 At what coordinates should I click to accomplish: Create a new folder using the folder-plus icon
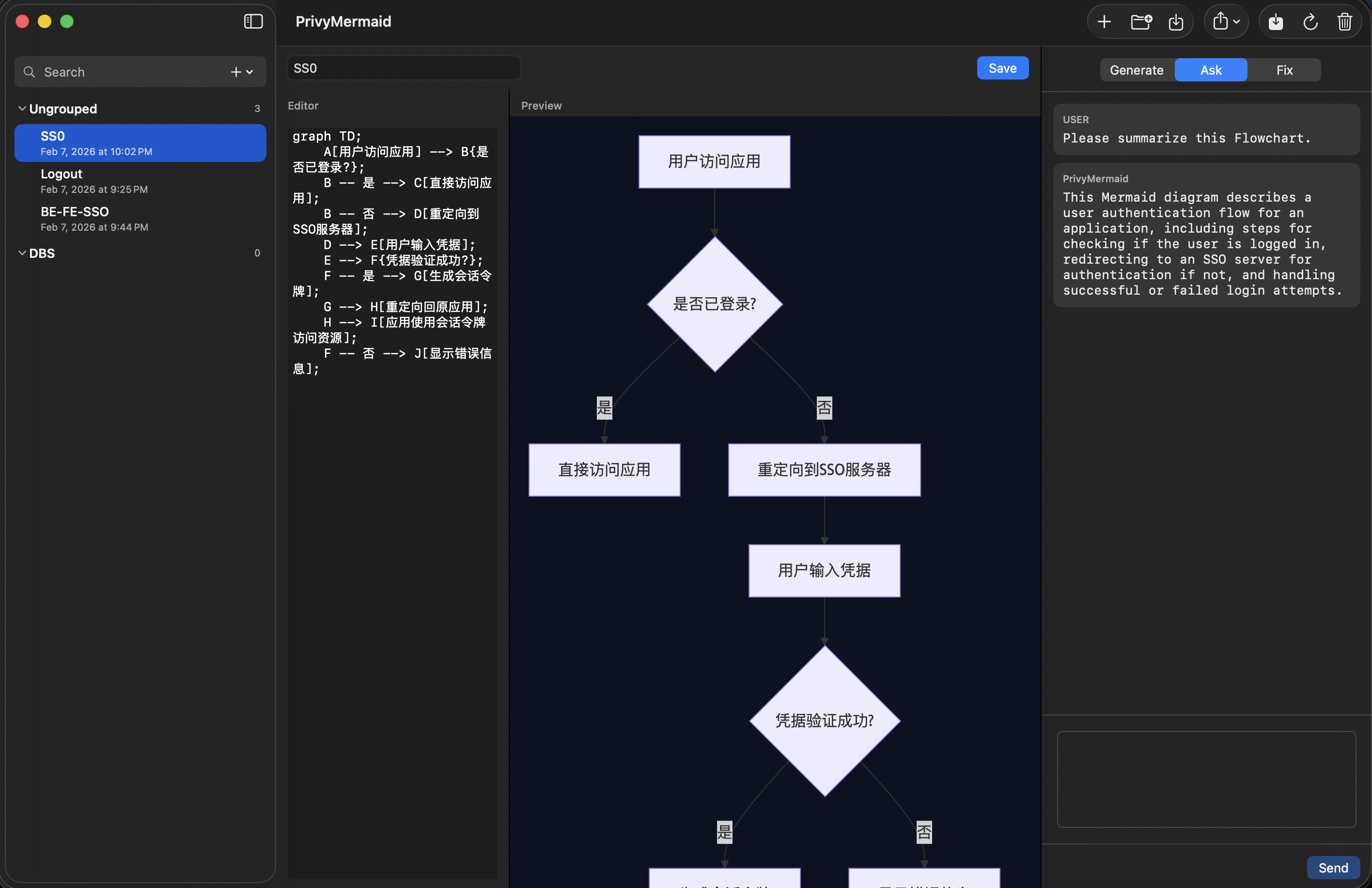(x=1140, y=21)
